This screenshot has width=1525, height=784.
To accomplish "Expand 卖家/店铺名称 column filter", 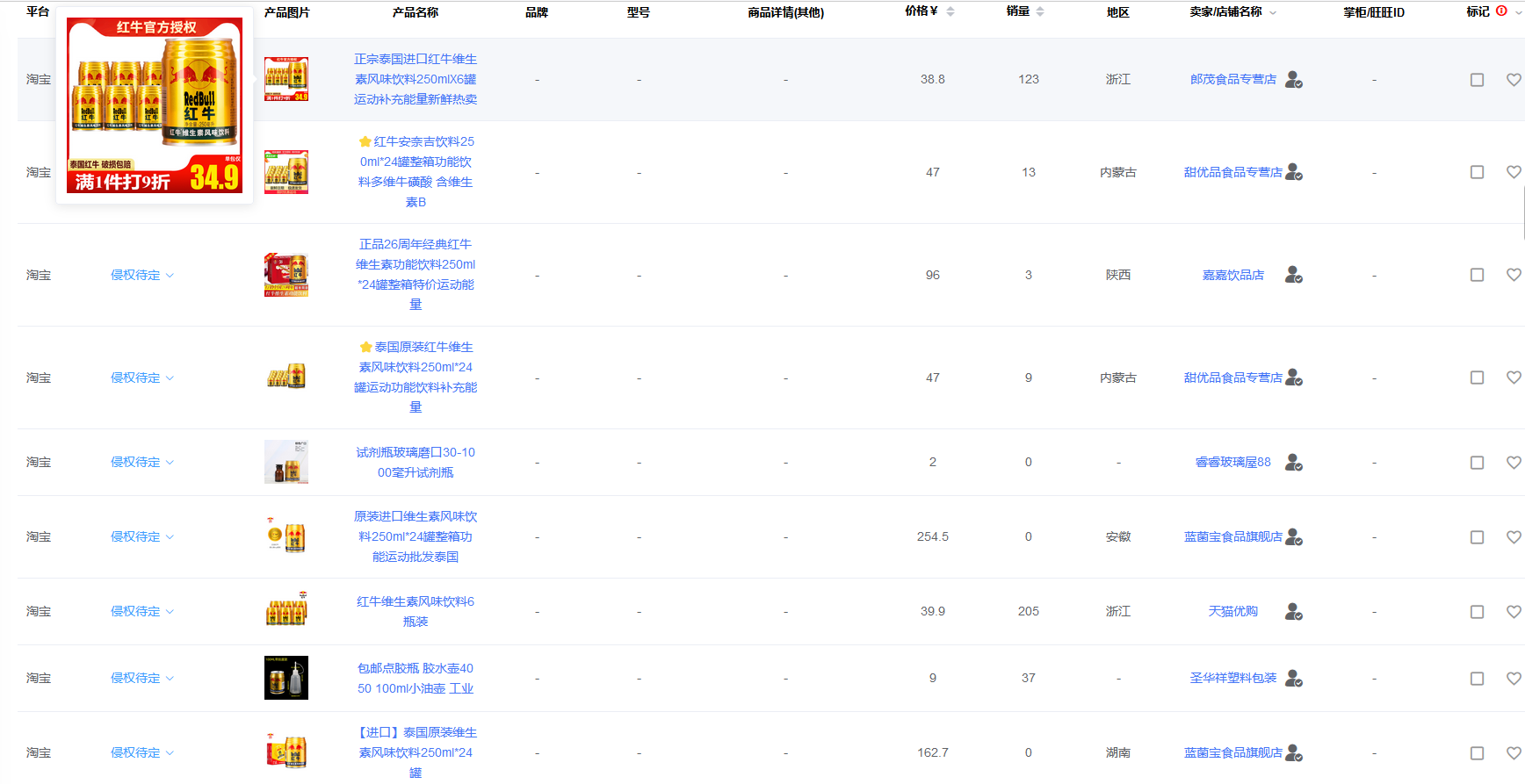I will coord(1273,12).
